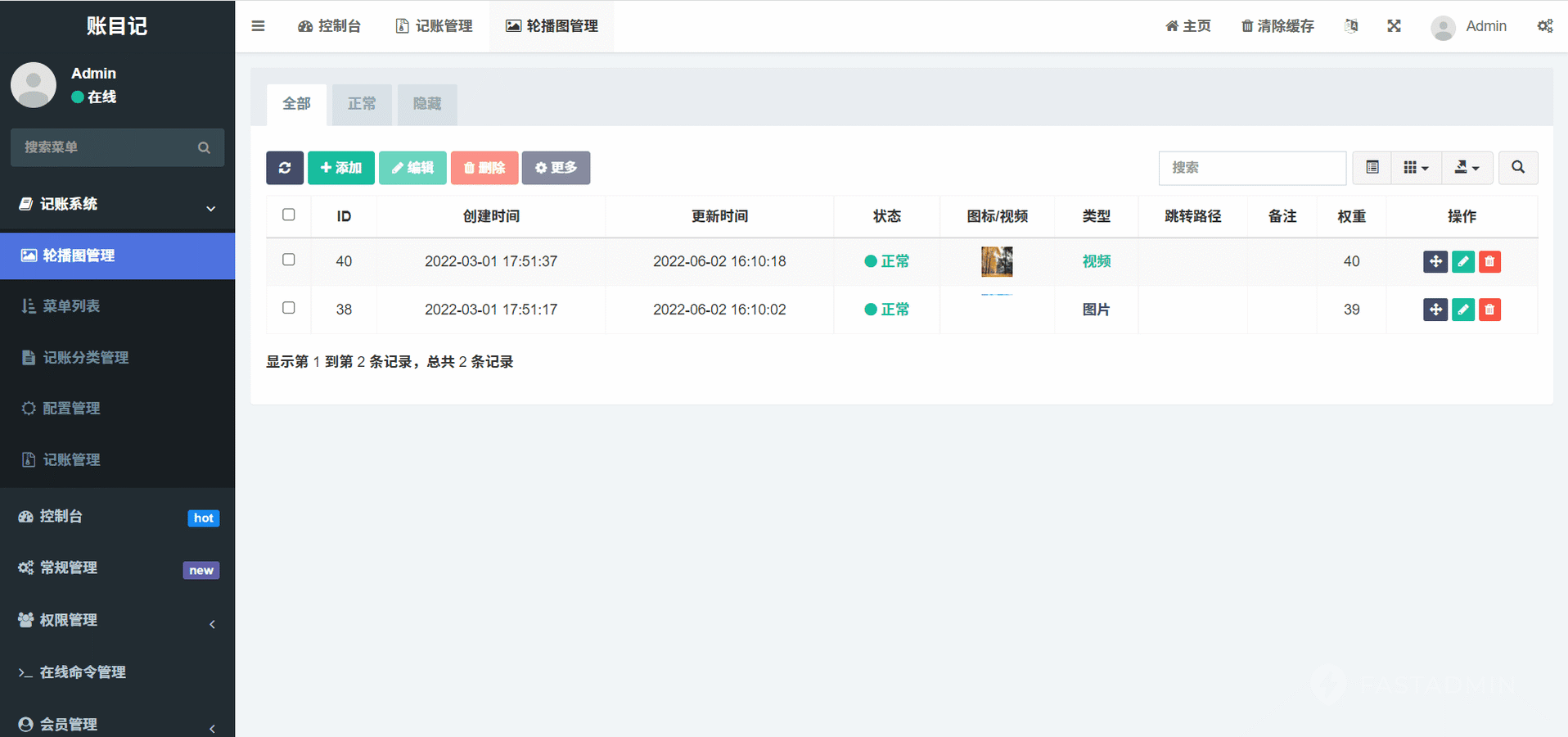
Task: Select the checkbox for row ID 38
Action: [289, 308]
